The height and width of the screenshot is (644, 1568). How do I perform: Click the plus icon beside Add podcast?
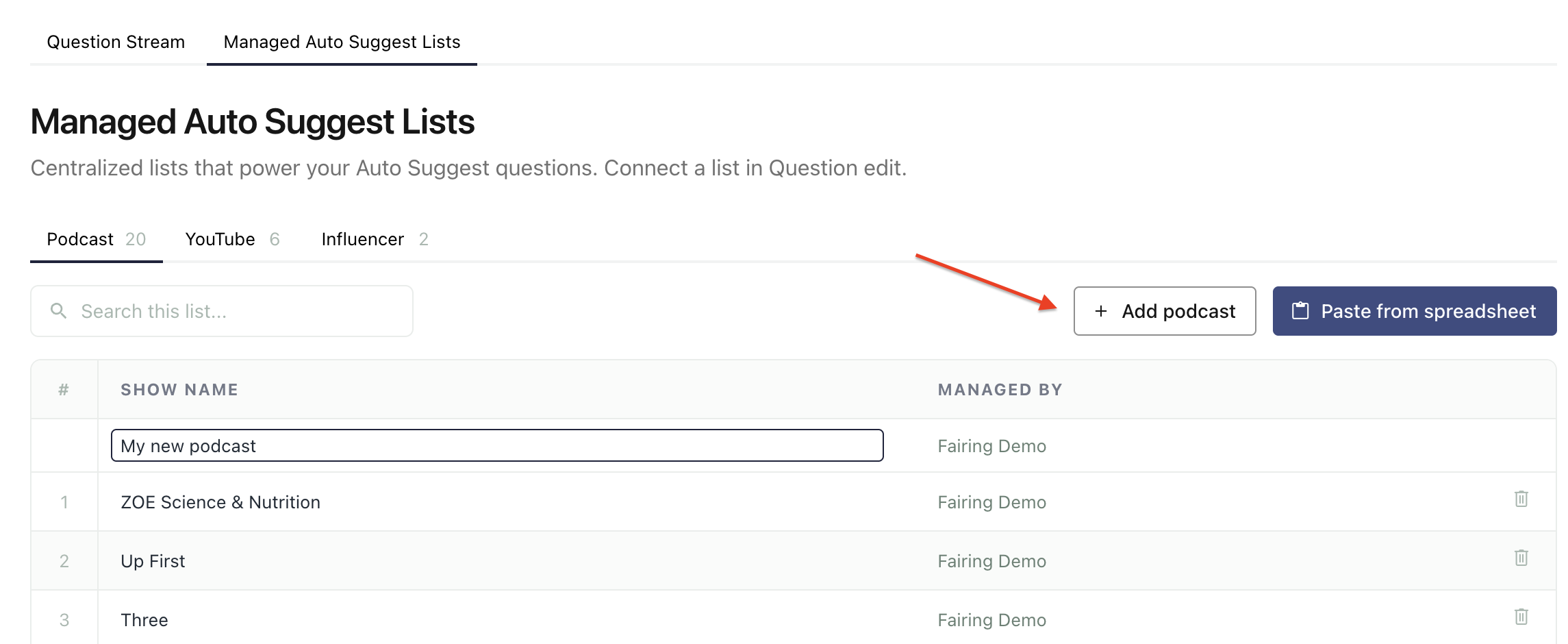1101,311
